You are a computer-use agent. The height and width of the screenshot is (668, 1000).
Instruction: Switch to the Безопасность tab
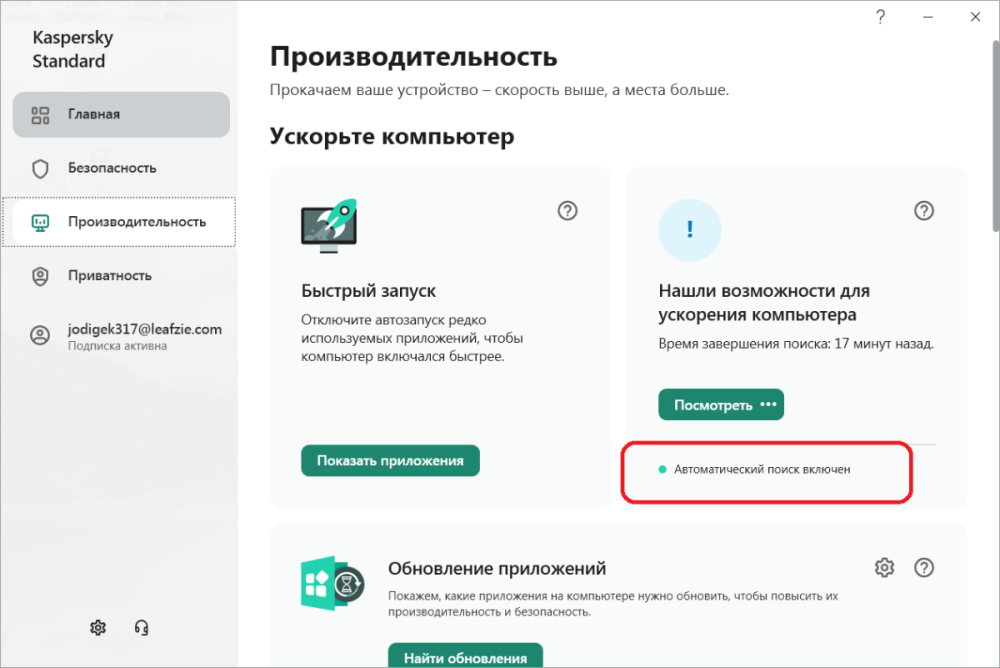coord(110,167)
